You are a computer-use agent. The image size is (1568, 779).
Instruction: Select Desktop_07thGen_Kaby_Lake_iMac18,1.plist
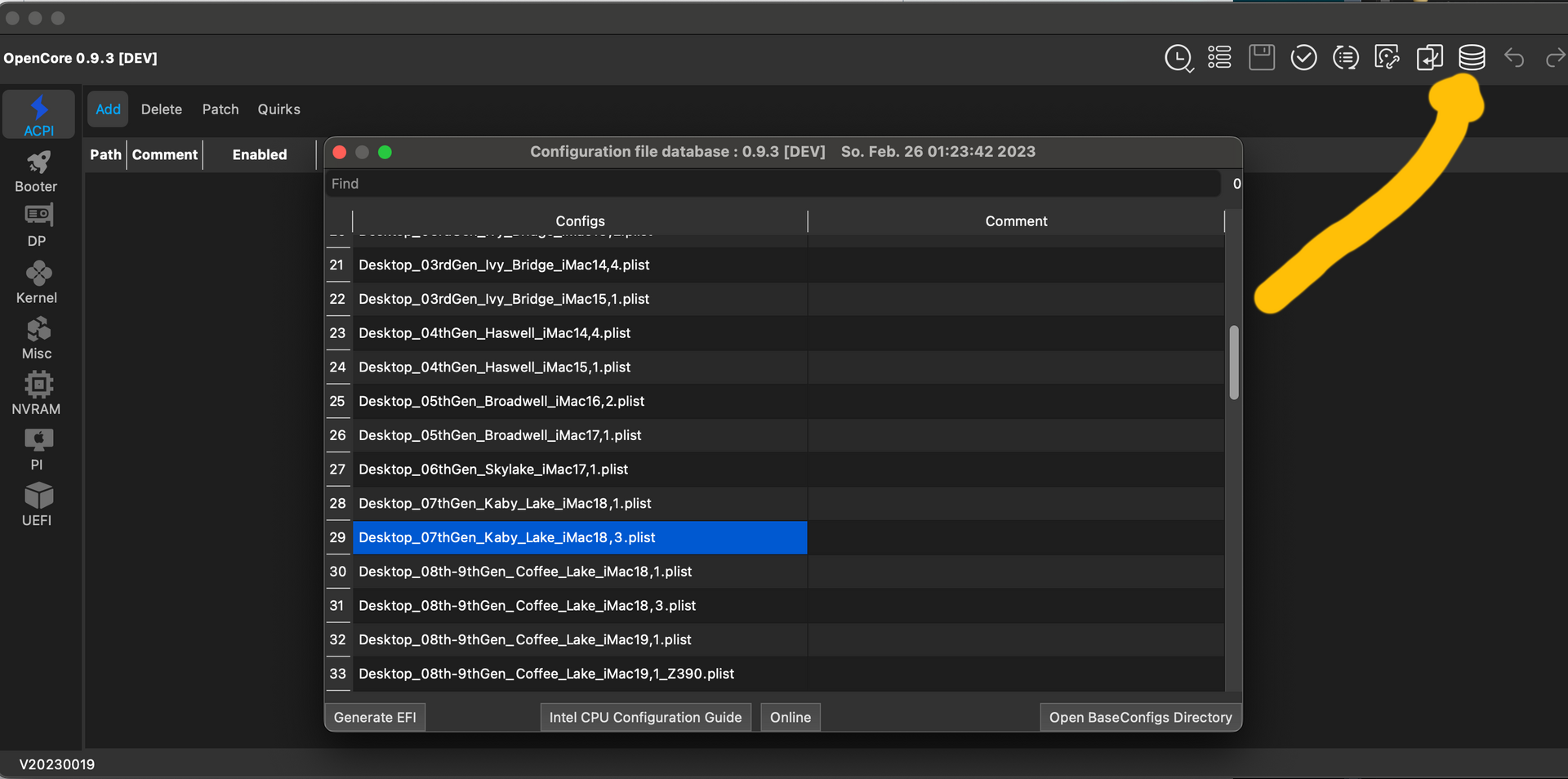(580, 504)
